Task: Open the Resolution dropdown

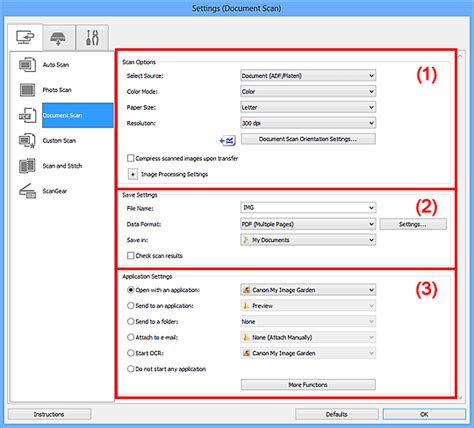Action: (x=308, y=123)
